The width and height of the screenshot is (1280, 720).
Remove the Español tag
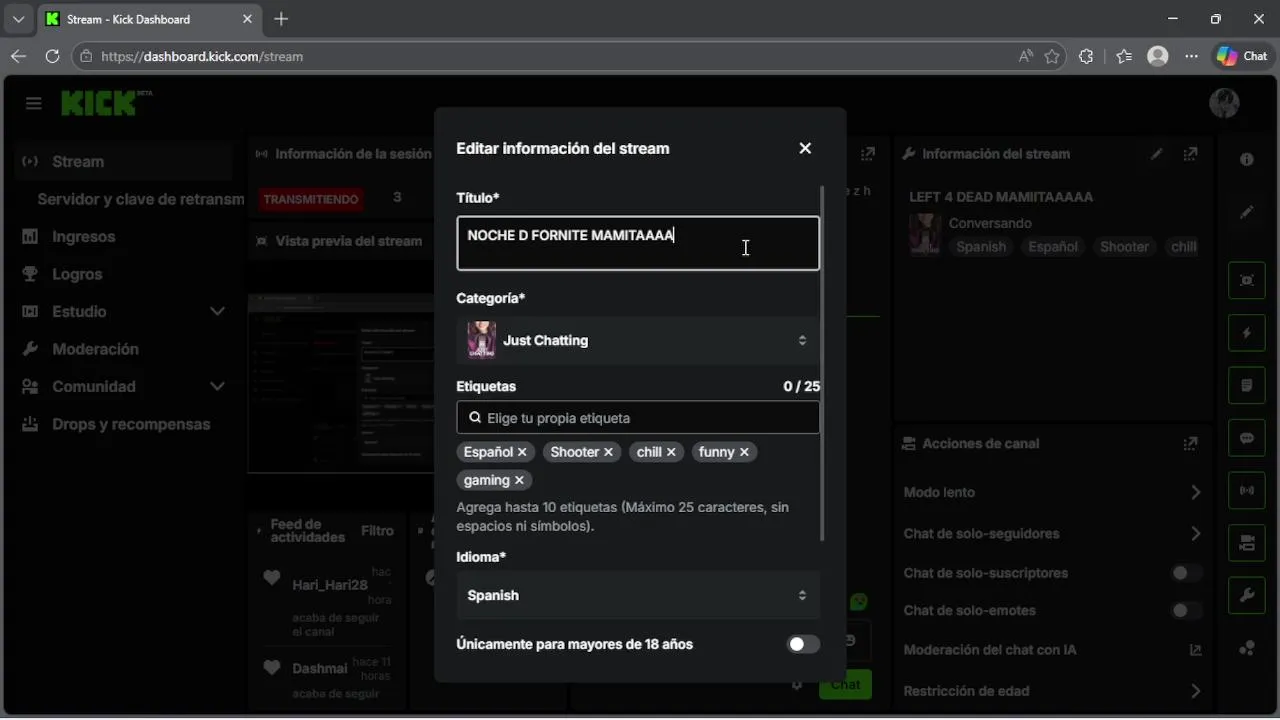pos(522,452)
